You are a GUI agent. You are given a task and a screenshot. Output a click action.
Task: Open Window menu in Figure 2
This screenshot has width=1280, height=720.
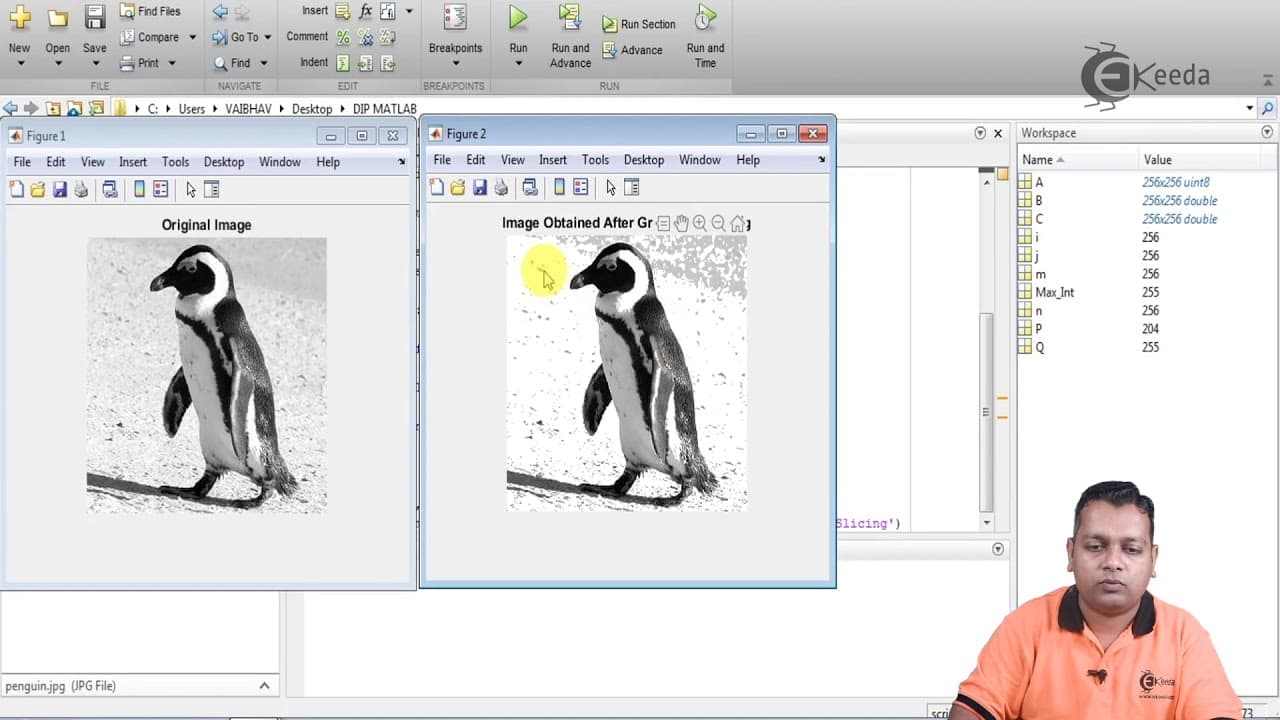tap(700, 160)
